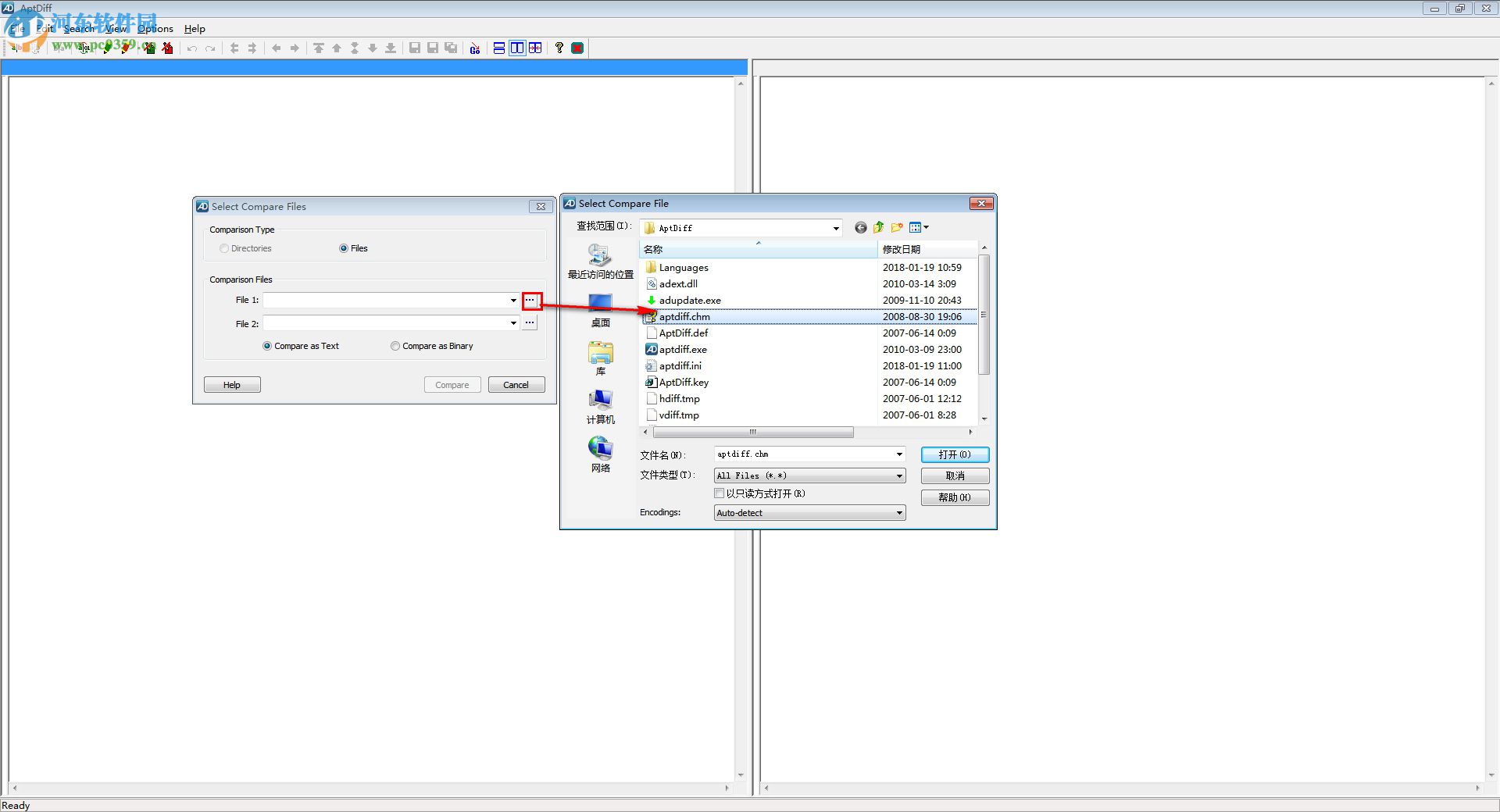Screen dimensions: 1500x812
Task: Go up one folder level in file dialog
Action: (878, 228)
